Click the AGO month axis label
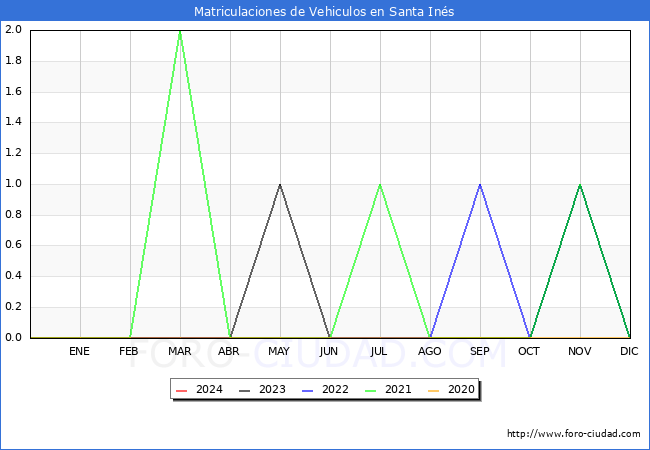The width and height of the screenshot is (650, 450). click(x=429, y=351)
